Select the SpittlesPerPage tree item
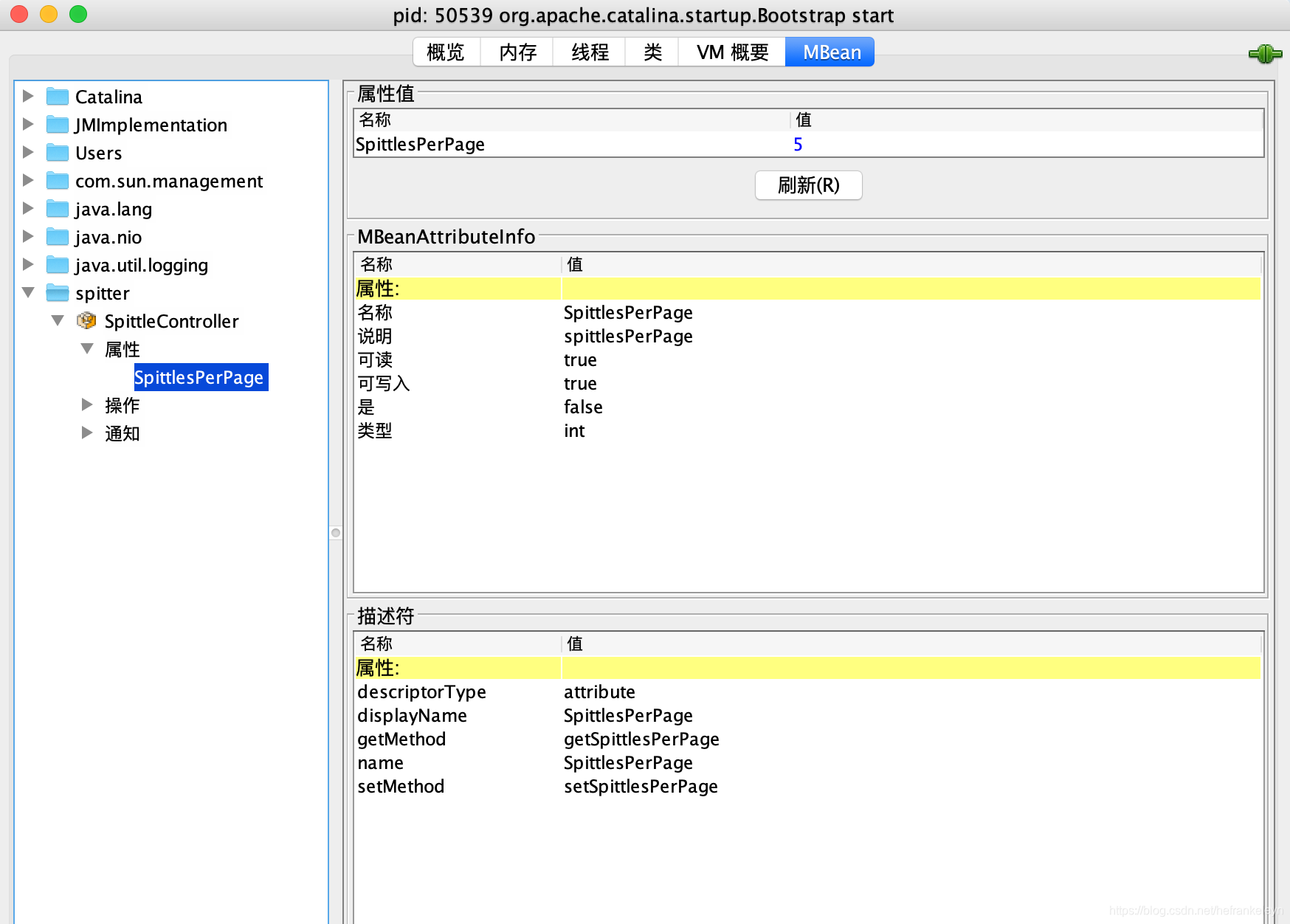 coord(199,377)
